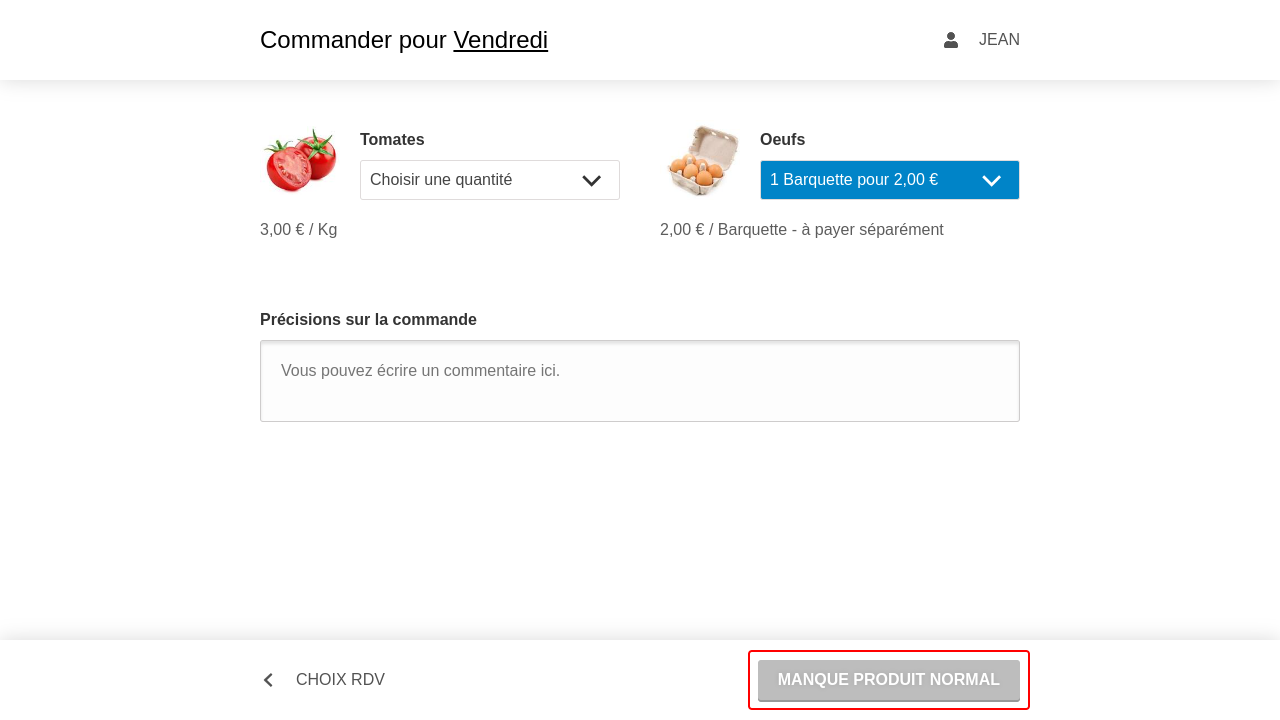The width and height of the screenshot is (1280, 720).
Task: Click the back chevron icon beside CHOIX RDV
Action: [268, 680]
